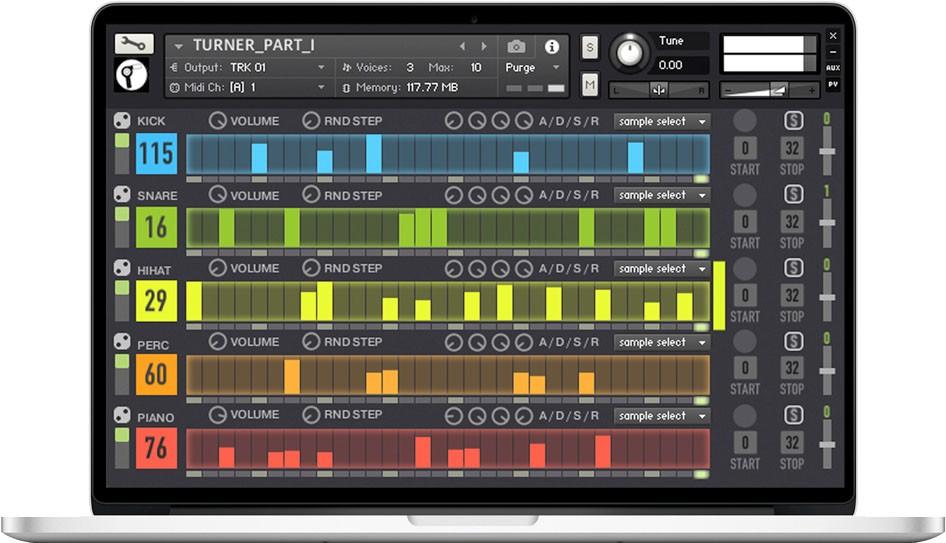Click the dice icon on SNARE row
The image size is (946, 543).
pos(122,194)
